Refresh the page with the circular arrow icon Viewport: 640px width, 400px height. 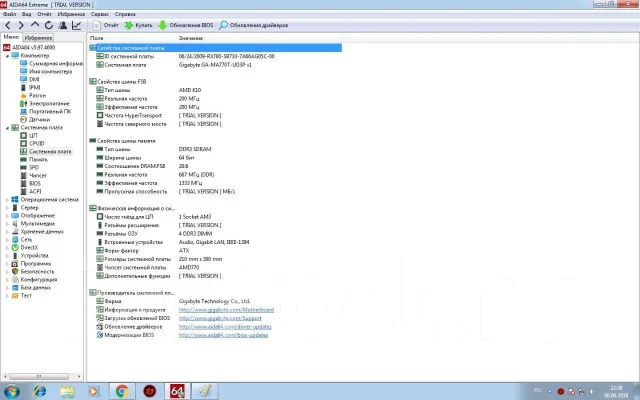pos(49,25)
